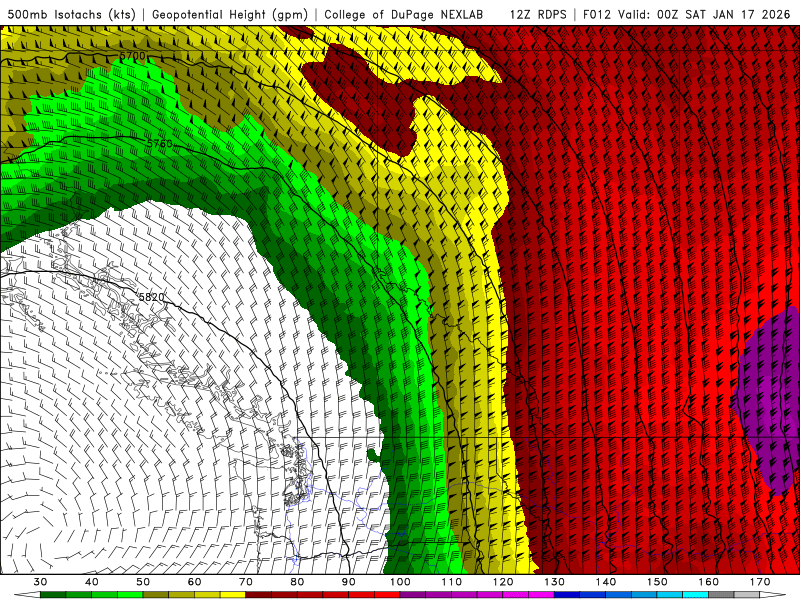The width and height of the screenshot is (800, 600).
Task: Pick the darkest green swatch under the 30 label
Action: [x=53, y=595]
